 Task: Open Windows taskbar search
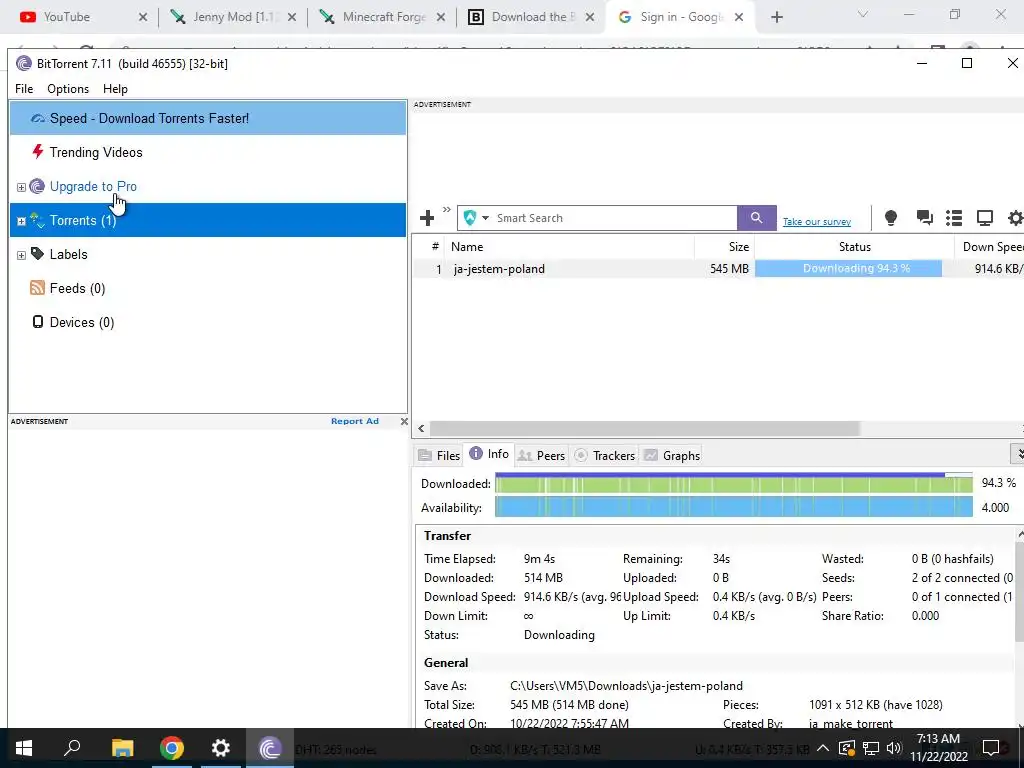72,748
